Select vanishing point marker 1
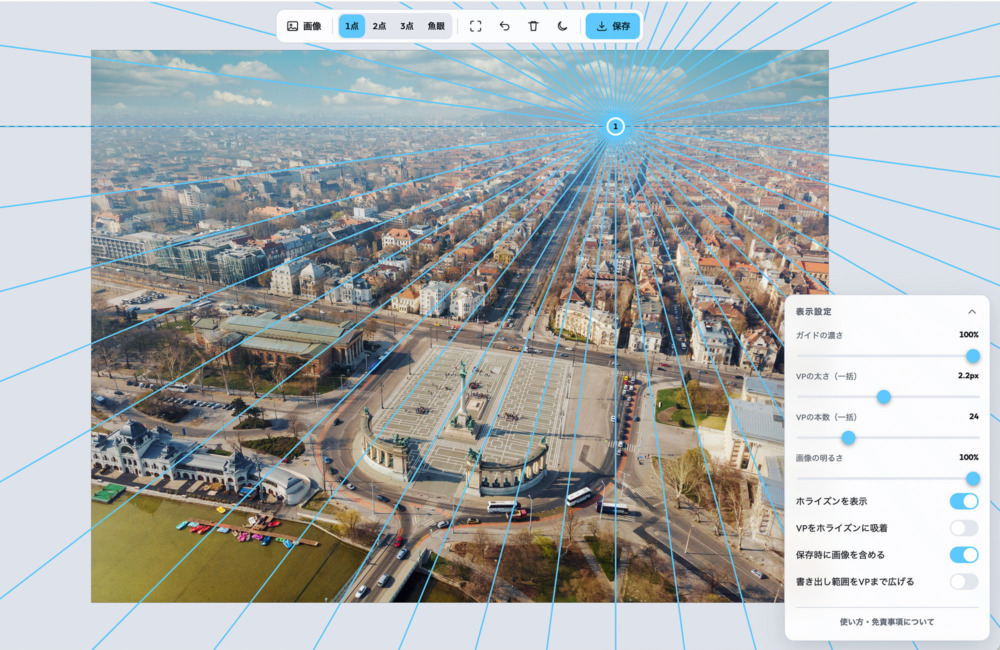 pyautogui.click(x=615, y=126)
